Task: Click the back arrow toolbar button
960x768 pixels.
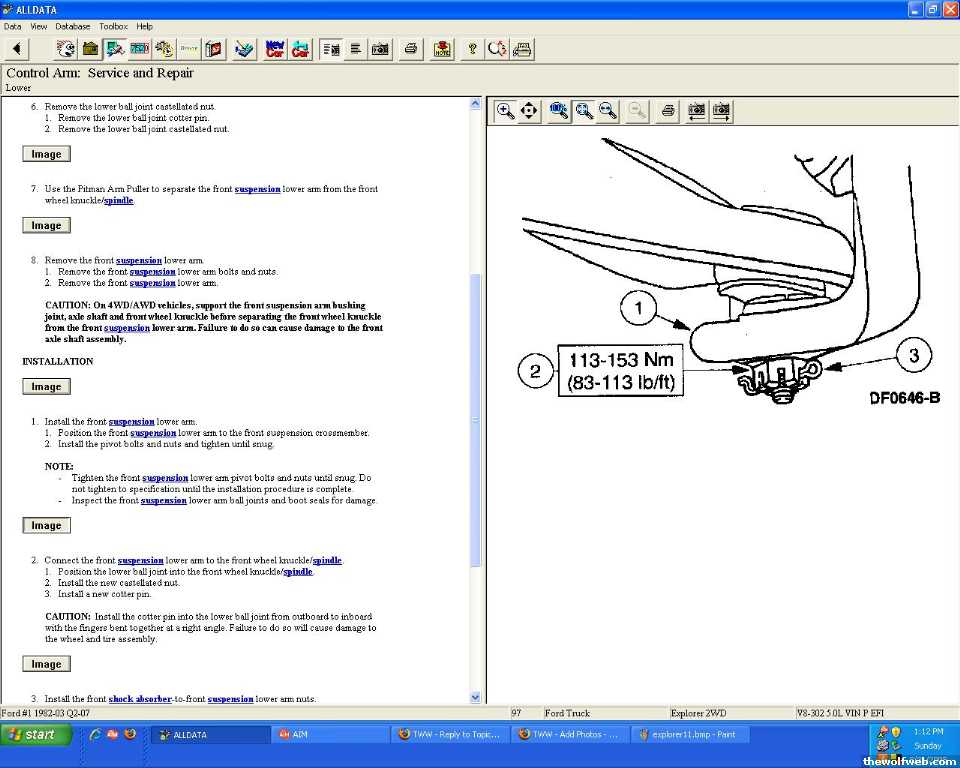Action: pos(17,48)
